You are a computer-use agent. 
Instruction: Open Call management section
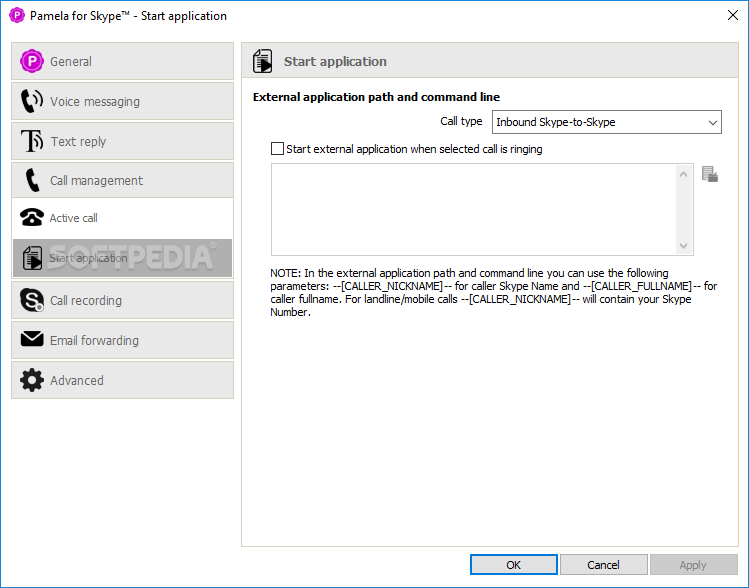[122, 180]
